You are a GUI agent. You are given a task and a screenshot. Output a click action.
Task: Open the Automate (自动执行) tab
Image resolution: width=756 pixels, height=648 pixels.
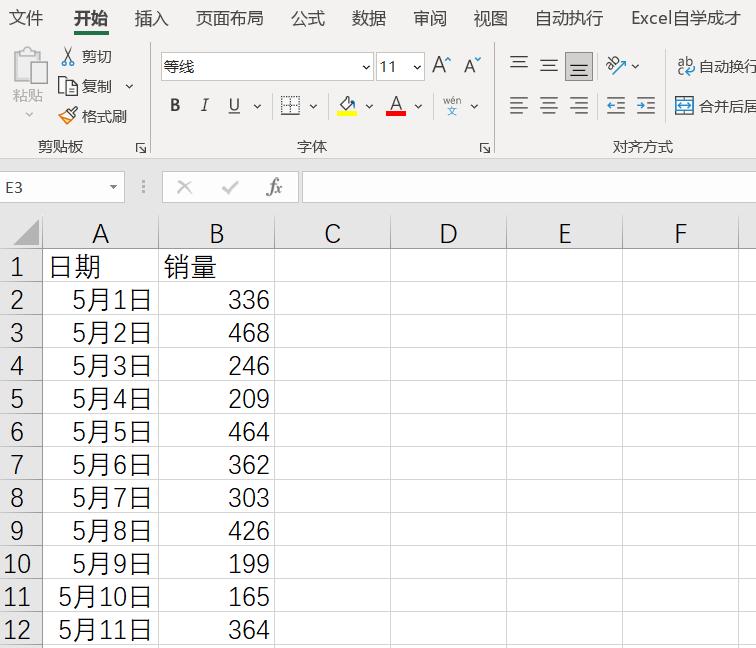click(x=569, y=18)
